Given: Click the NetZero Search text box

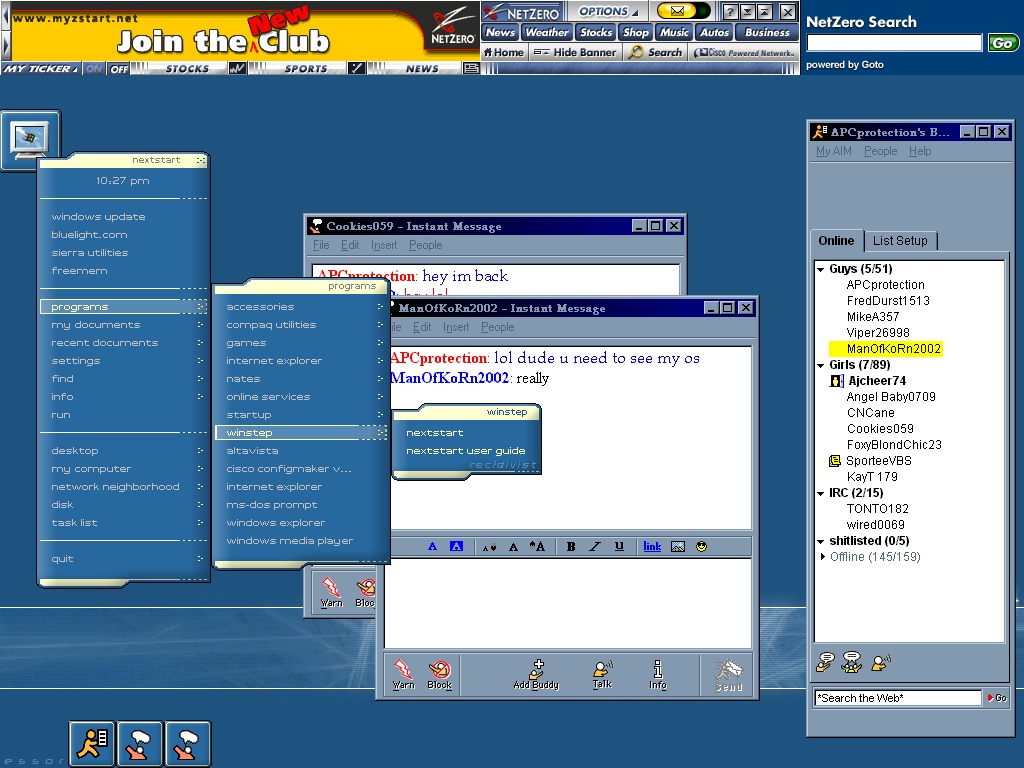Looking at the screenshot, I should (x=894, y=43).
